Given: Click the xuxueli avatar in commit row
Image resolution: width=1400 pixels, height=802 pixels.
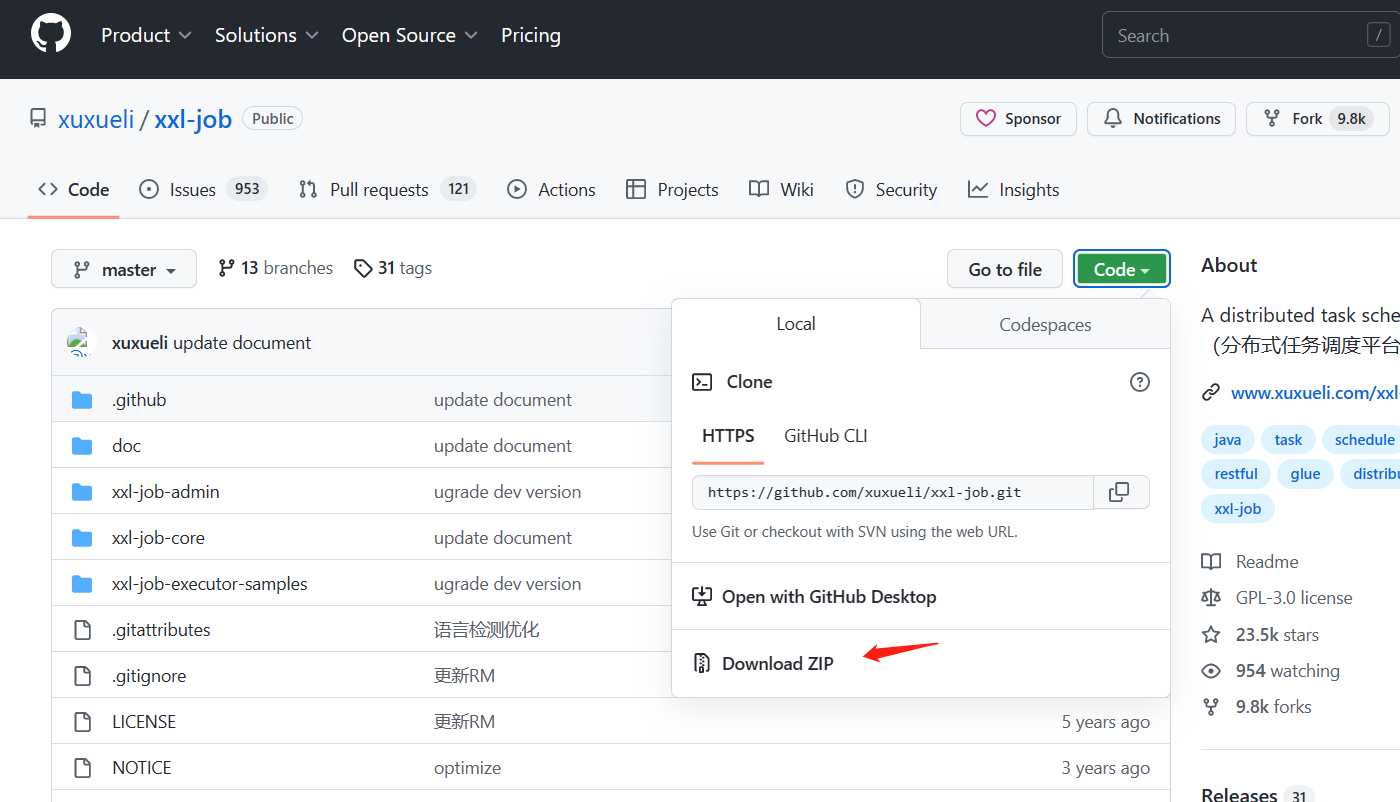Looking at the screenshot, I should pos(81,343).
